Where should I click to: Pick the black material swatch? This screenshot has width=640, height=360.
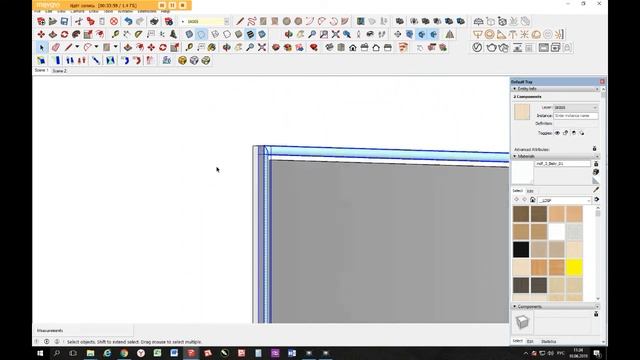(x=521, y=249)
